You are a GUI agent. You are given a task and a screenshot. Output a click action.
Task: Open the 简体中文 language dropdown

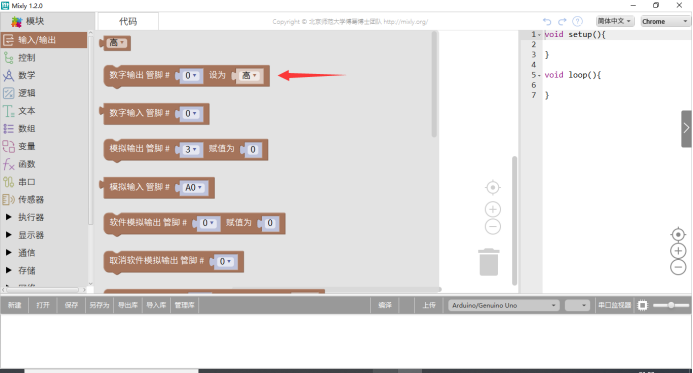(x=615, y=21)
